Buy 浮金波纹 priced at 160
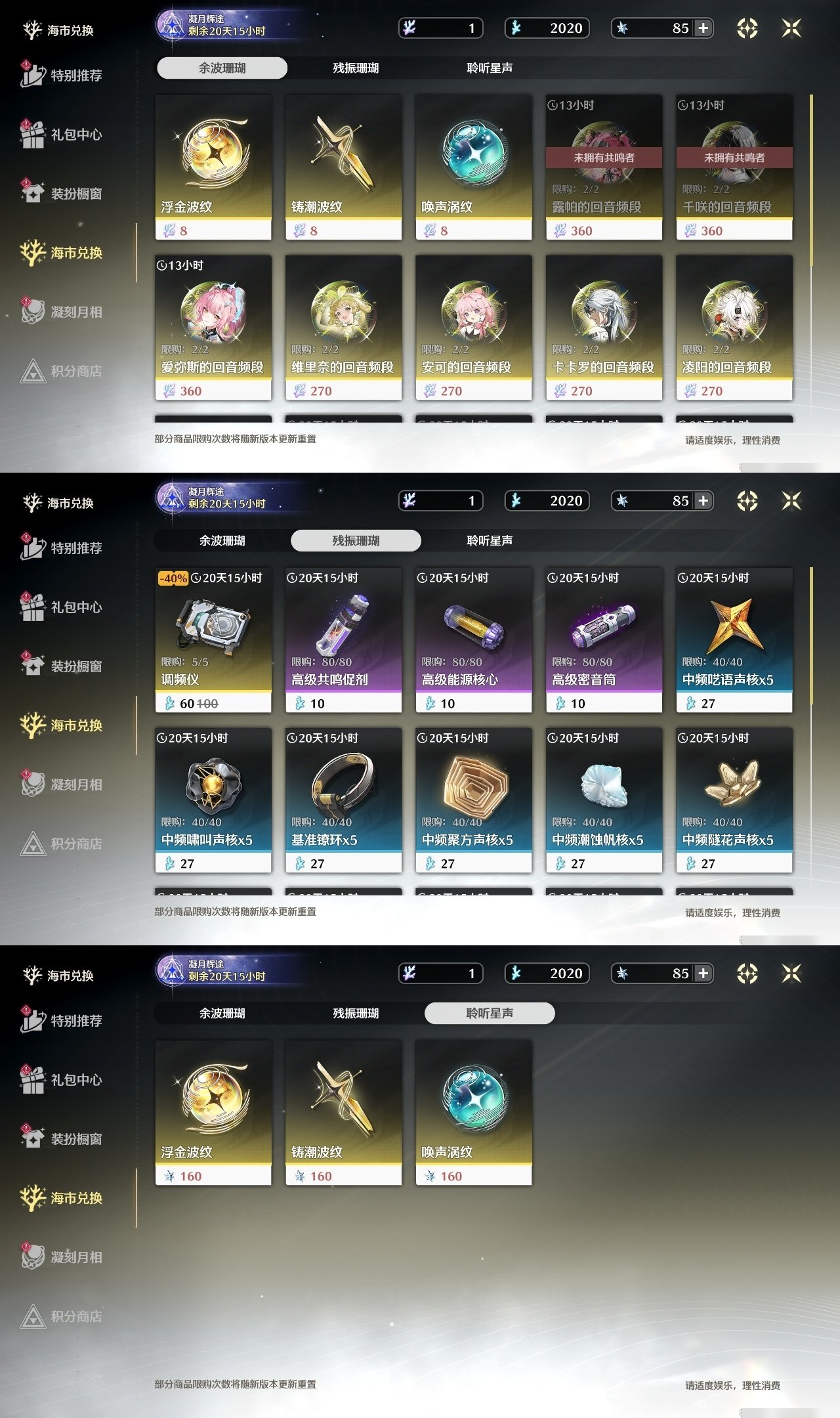Screen dimensions: 840x1418 click(x=213, y=1113)
